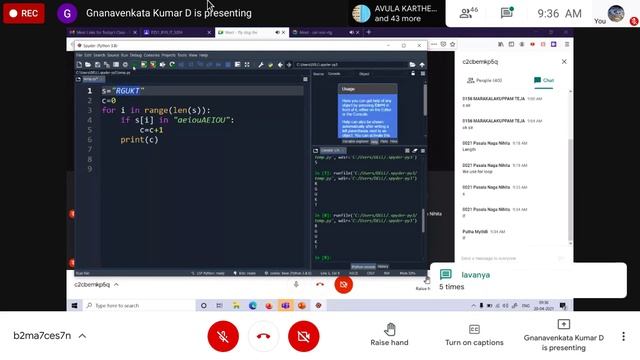Expand the b2ma7ces7n meeting details chevron
The width and height of the screenshot is (640, 360).
tap(82, 336)
